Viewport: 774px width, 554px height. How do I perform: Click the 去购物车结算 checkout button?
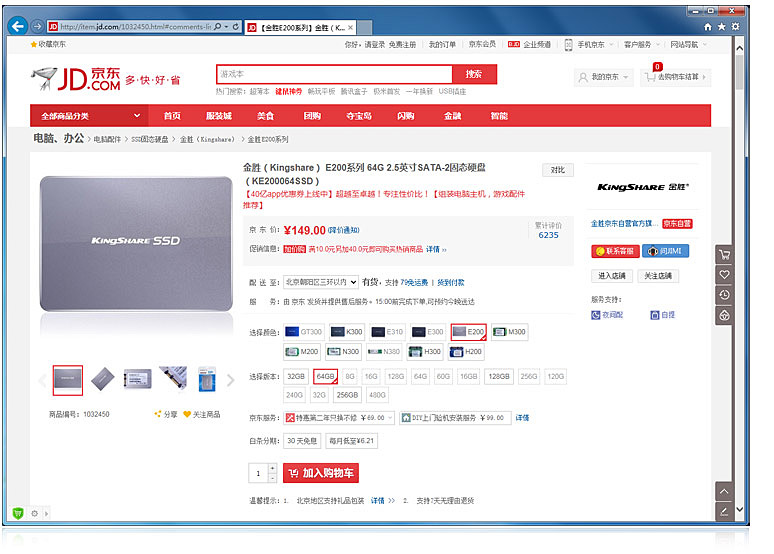coord(676,77)
